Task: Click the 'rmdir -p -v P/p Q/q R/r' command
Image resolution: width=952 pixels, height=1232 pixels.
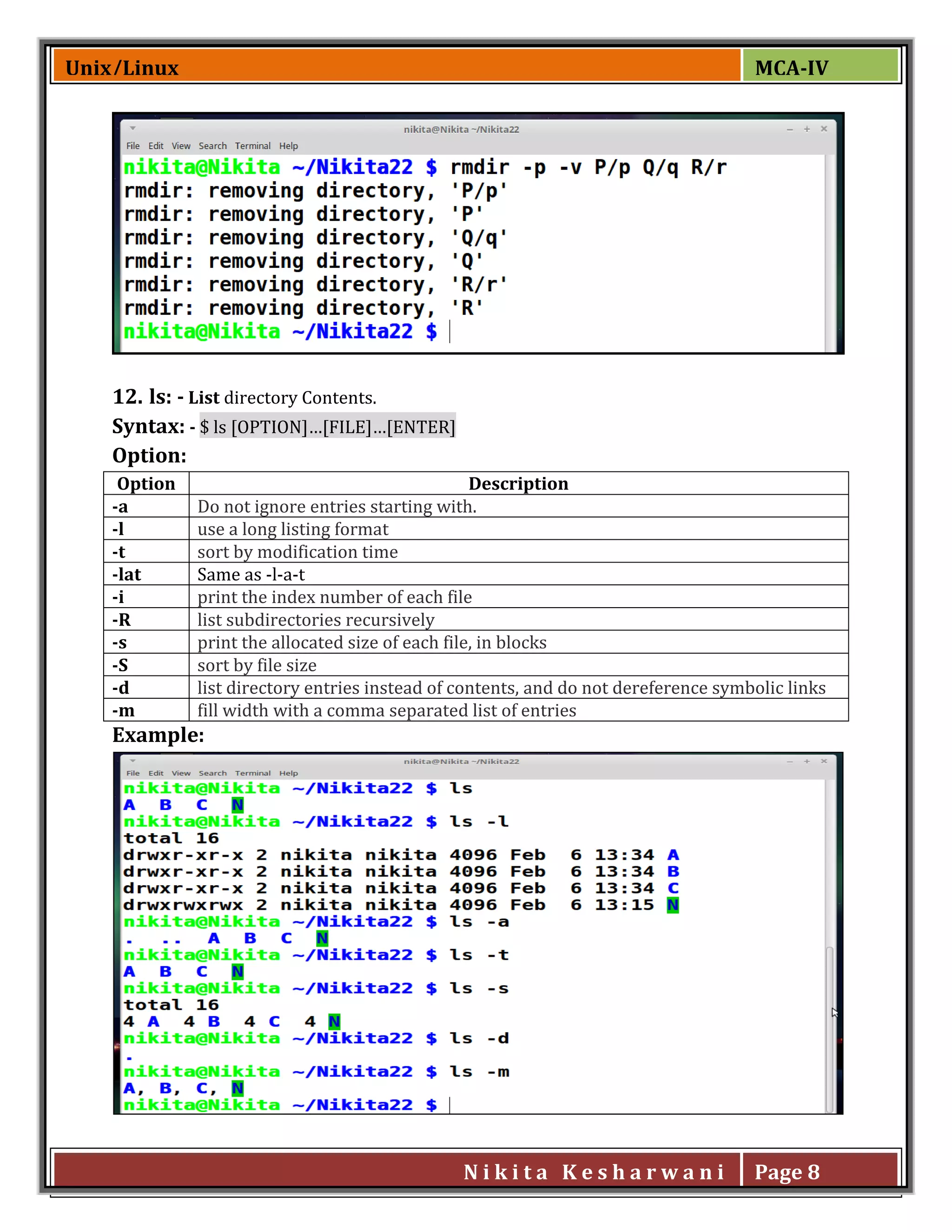Action: pos(588,167)
